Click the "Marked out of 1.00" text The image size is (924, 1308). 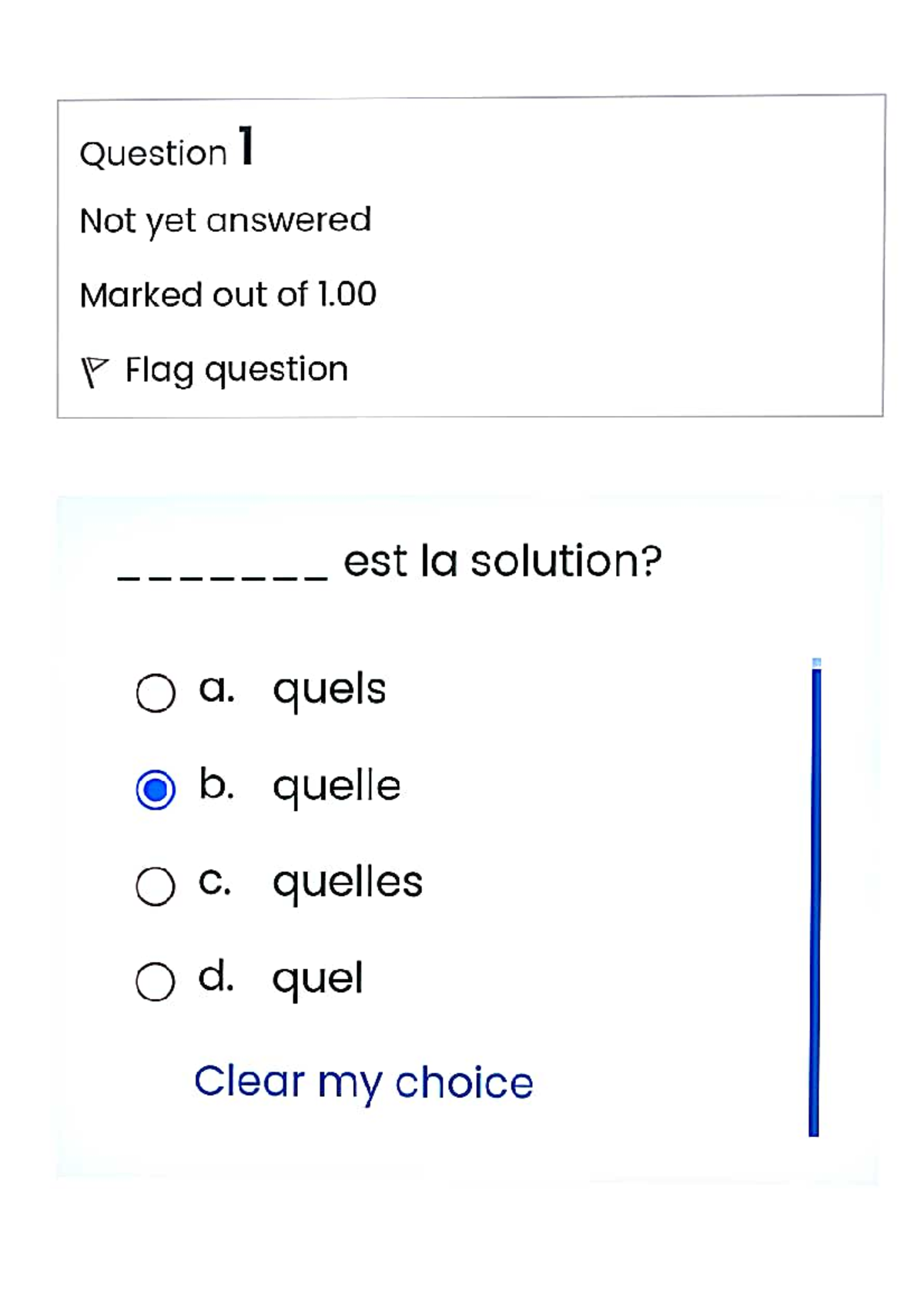[228, 294]
